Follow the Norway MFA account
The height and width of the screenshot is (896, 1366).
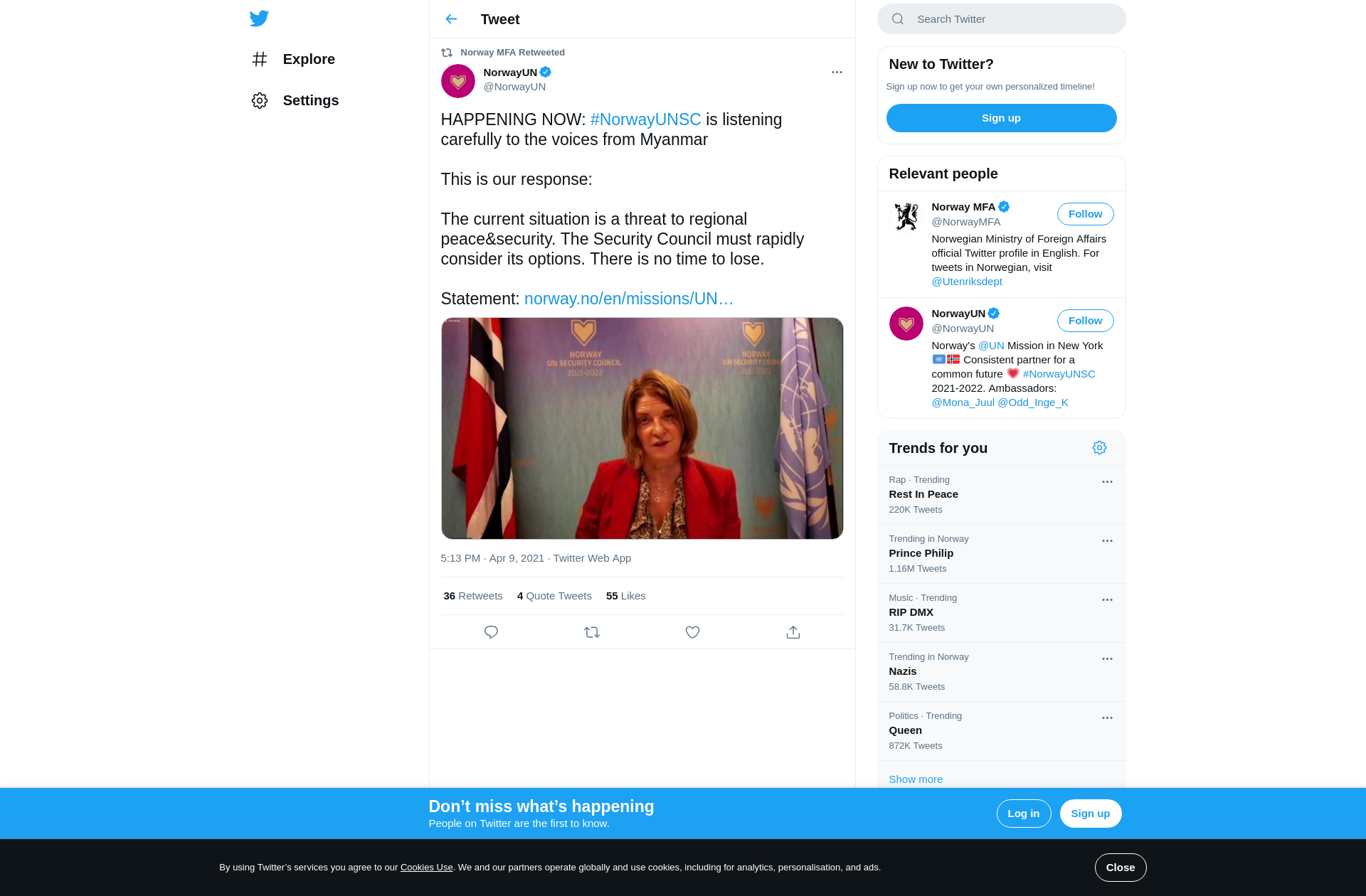1085,214
